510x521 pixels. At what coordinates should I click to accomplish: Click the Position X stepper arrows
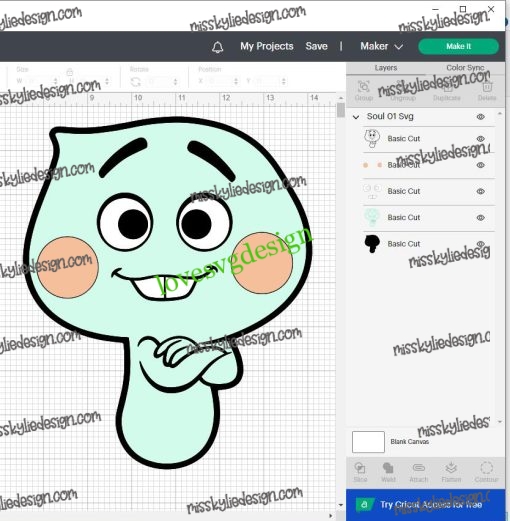[x=236, y=81]
